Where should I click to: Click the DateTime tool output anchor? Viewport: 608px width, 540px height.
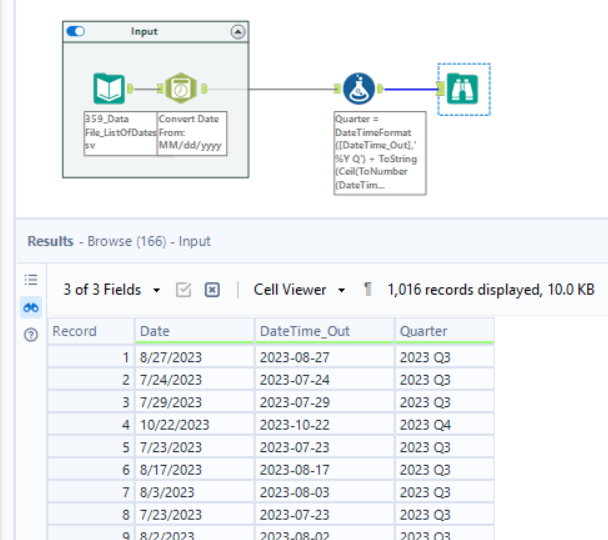click(204, 89)
